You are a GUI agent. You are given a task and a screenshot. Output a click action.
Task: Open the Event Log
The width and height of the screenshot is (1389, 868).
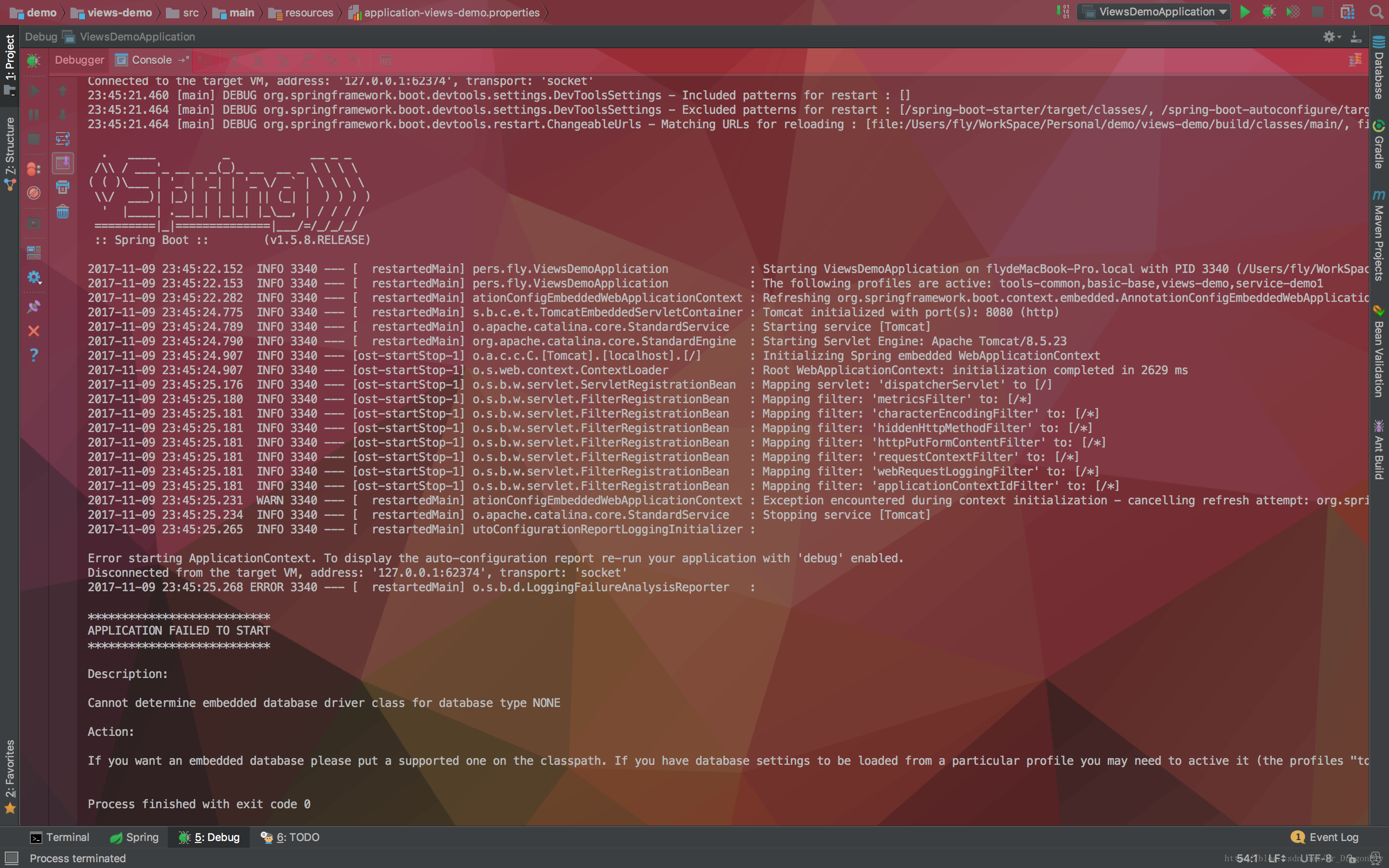pos(1325,837)
